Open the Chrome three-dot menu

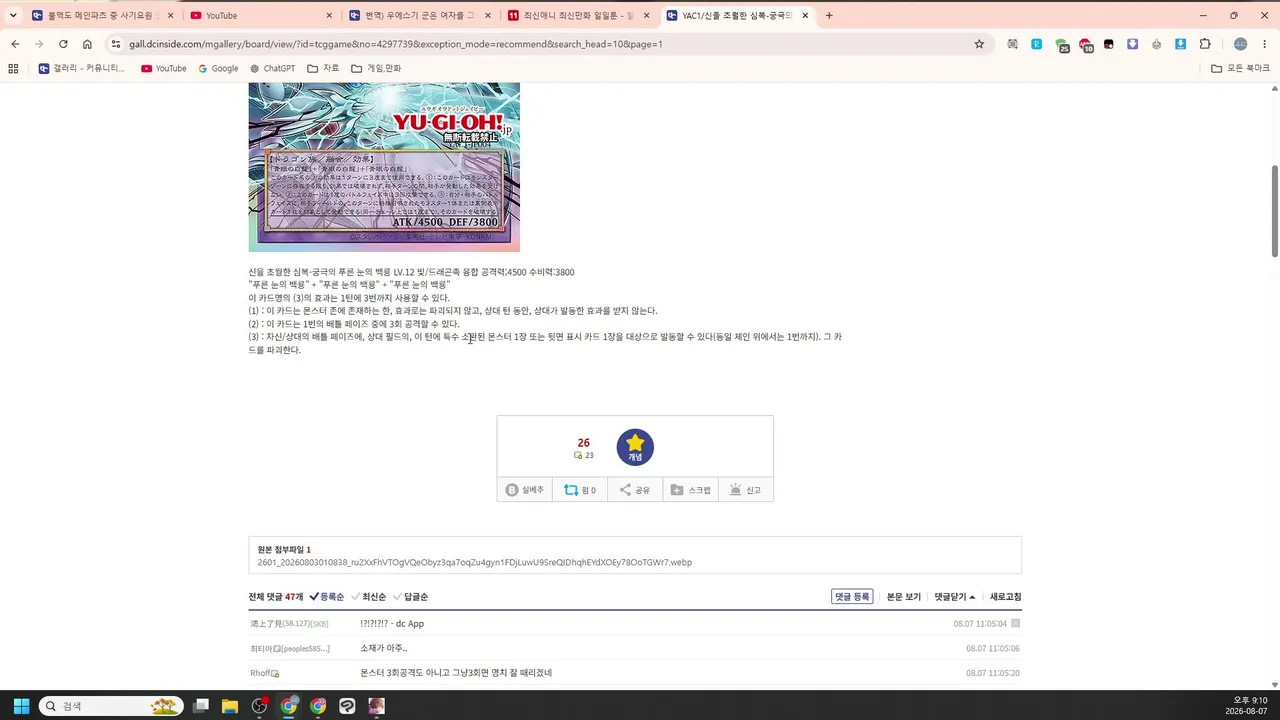click(x=1265, y=44)
